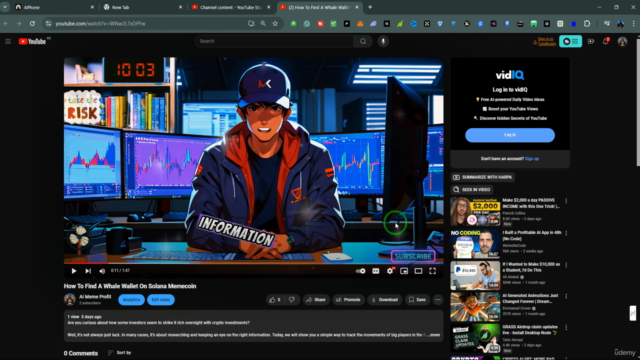Click the browser address bar URL
Screen dimensions: 640x360
coord(100,24)
